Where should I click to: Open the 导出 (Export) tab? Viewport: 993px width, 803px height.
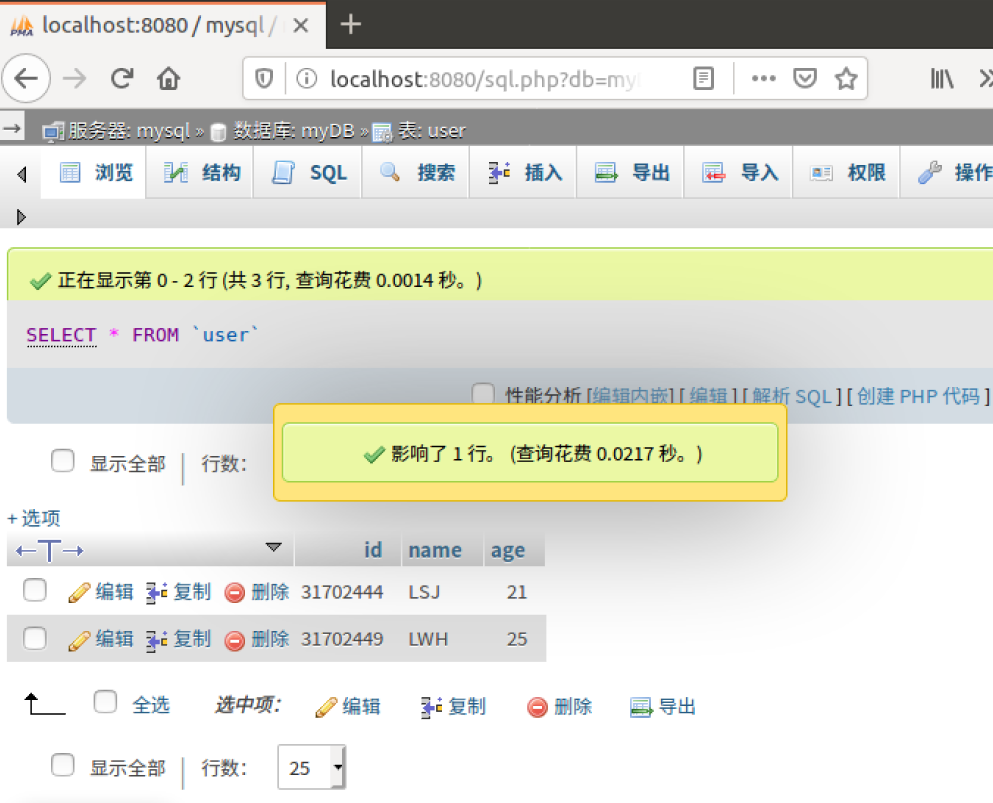pyautogui.click(x=631, y=172)
